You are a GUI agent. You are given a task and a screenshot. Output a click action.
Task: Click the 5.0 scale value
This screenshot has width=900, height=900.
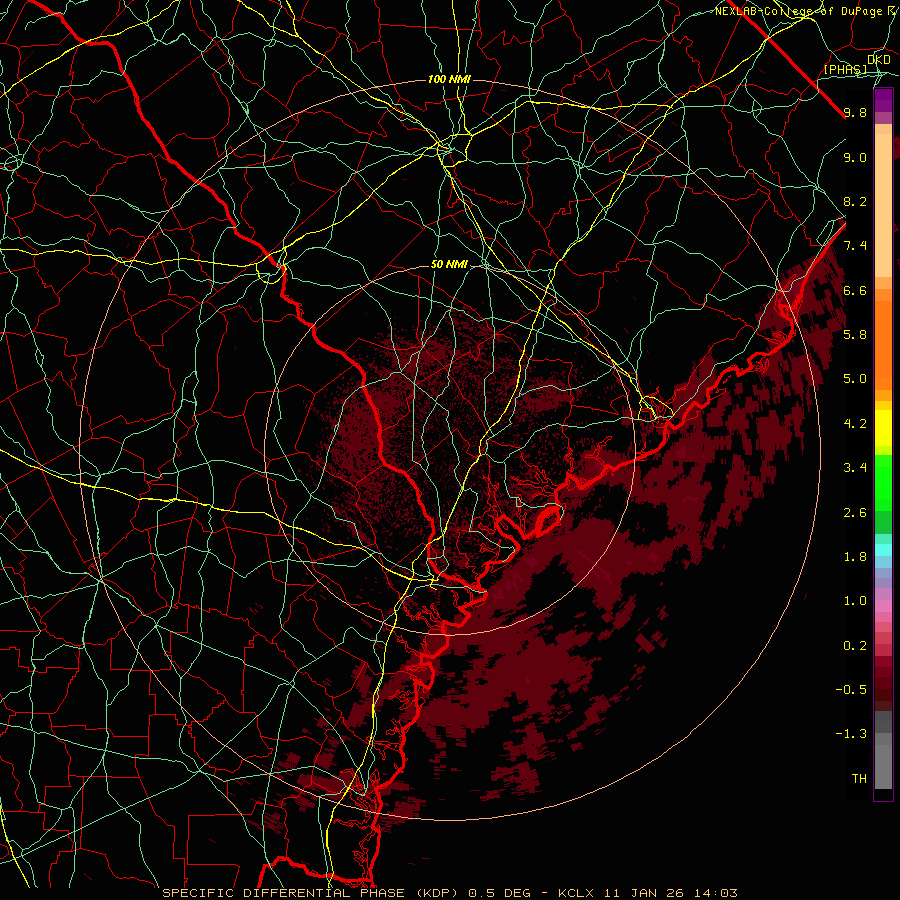click(855, 379)
